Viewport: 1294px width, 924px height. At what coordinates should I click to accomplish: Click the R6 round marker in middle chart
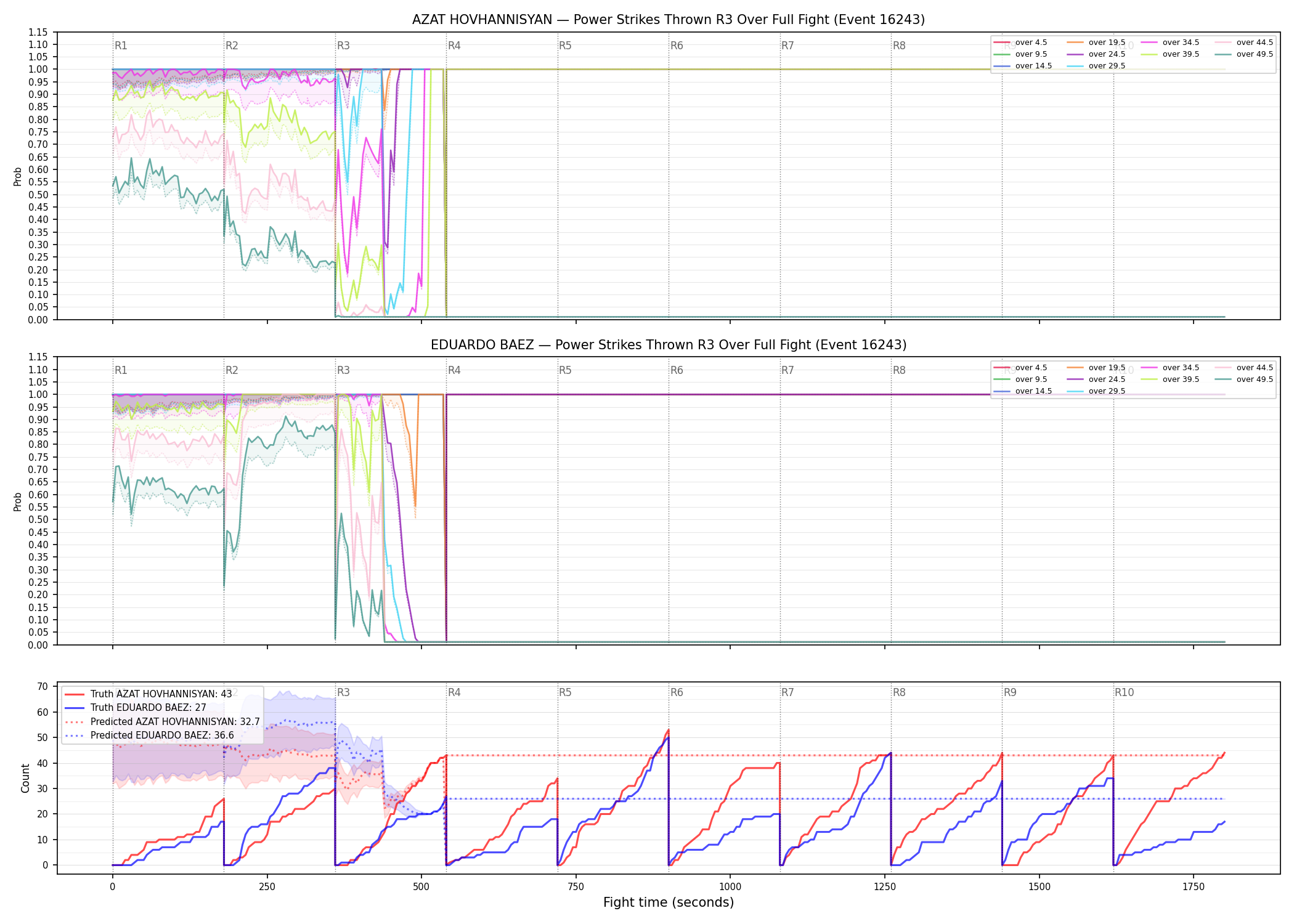coord(677,370)
